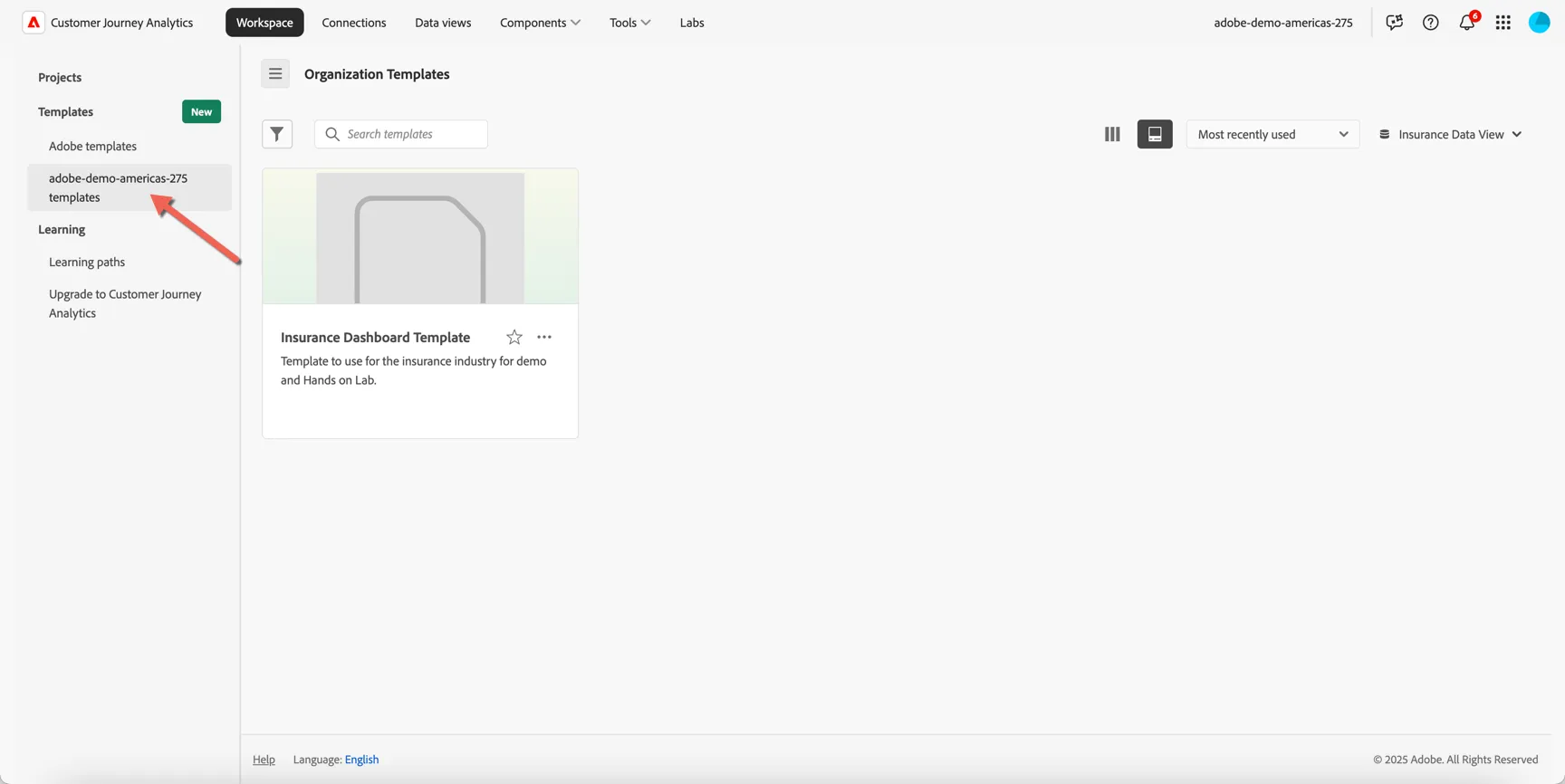Open the feedback chat icon
The image size is (1565, 784).
pos(1394,23)
